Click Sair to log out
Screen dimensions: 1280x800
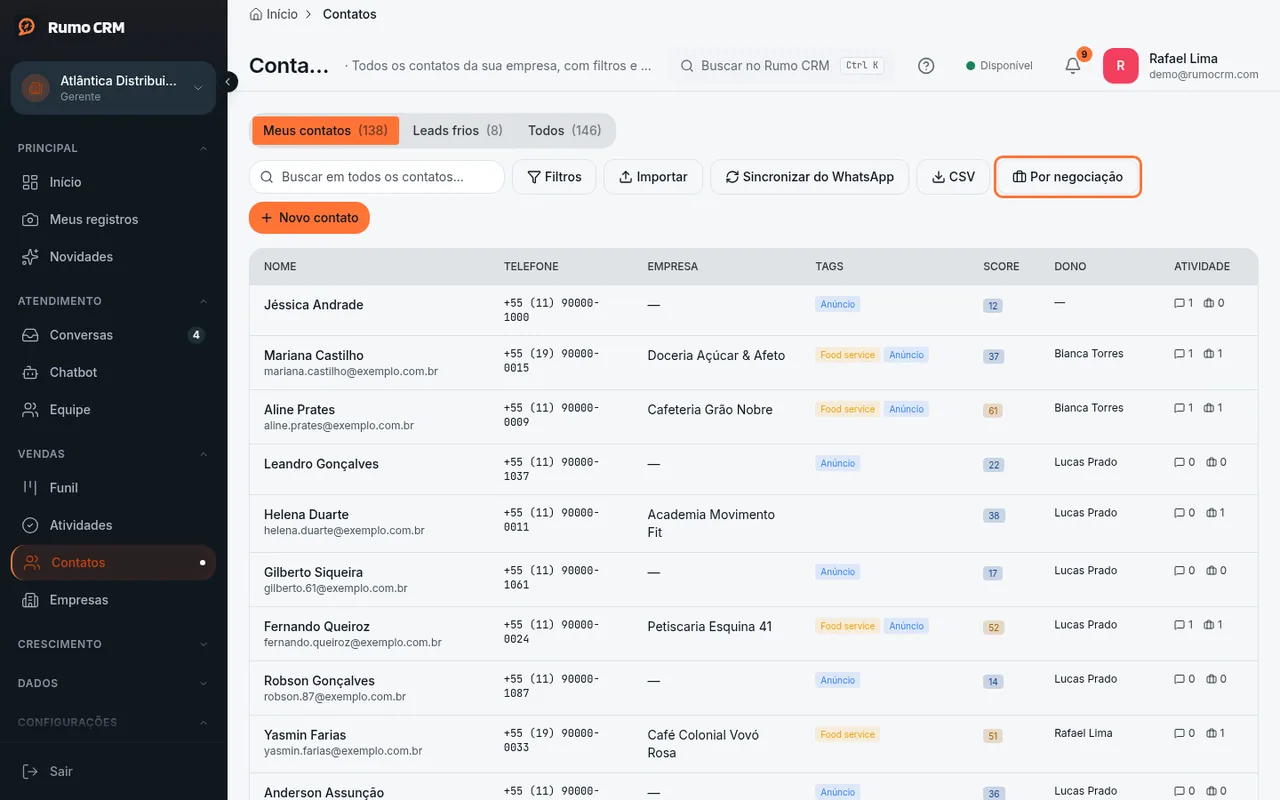(x=113, y=771)
